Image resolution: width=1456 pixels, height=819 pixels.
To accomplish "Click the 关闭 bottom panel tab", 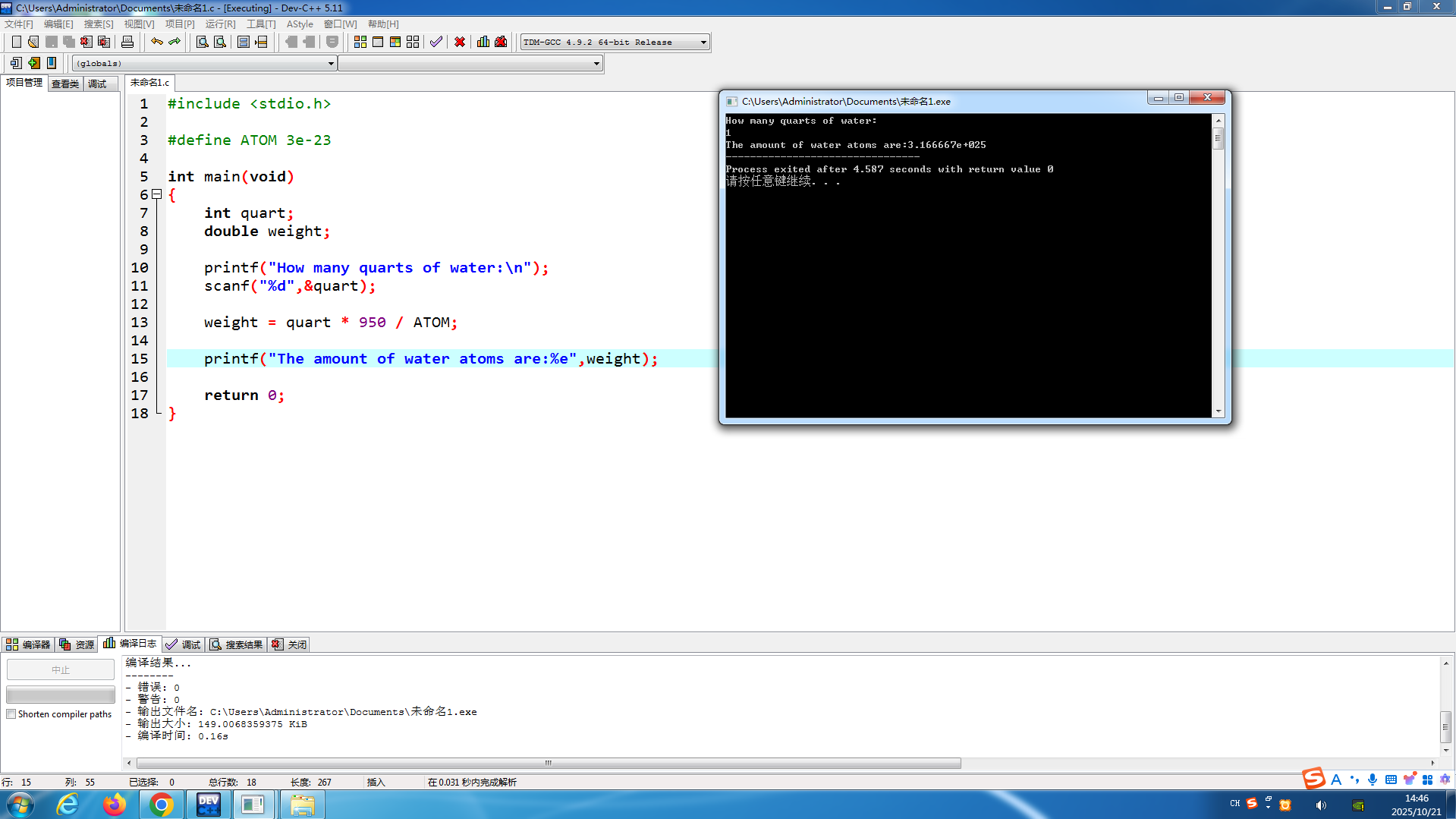I will 289,644.
